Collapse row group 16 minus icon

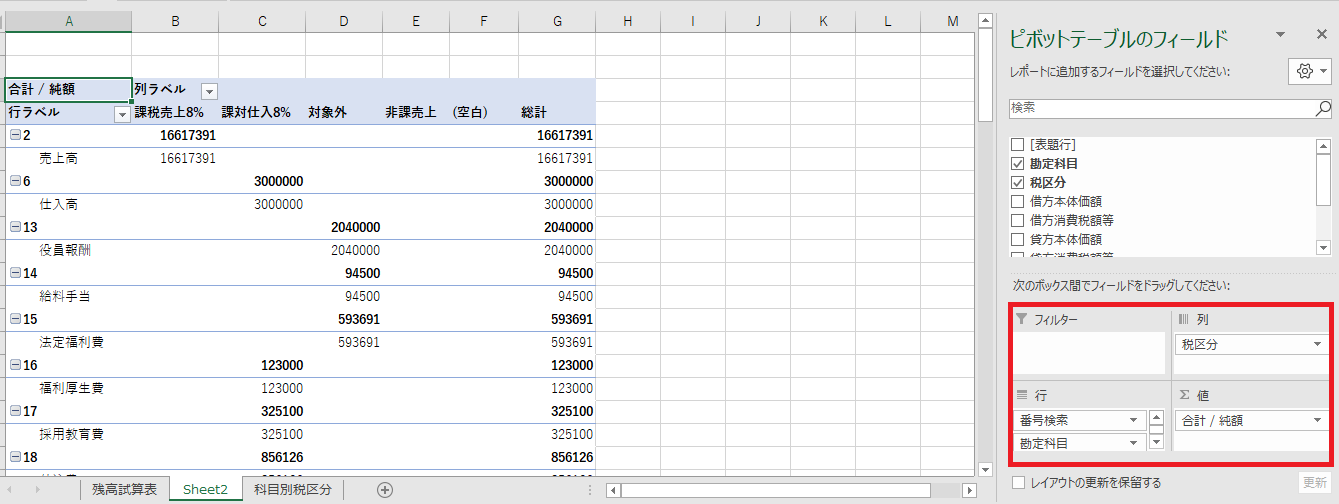[x=15, y=365]
